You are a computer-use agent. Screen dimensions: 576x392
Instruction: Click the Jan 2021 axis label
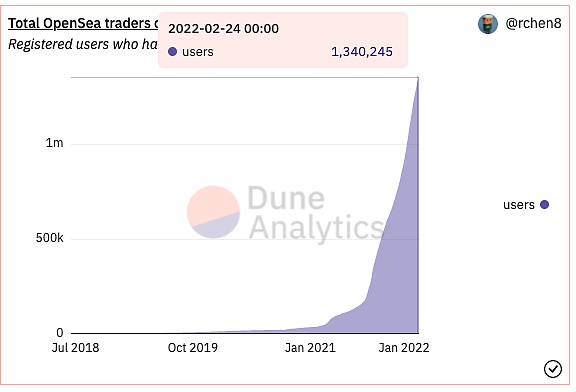310,348
